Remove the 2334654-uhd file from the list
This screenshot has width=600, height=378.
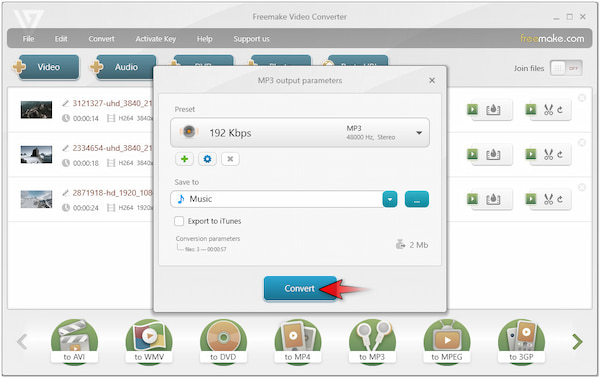click(x=582, y=143)
